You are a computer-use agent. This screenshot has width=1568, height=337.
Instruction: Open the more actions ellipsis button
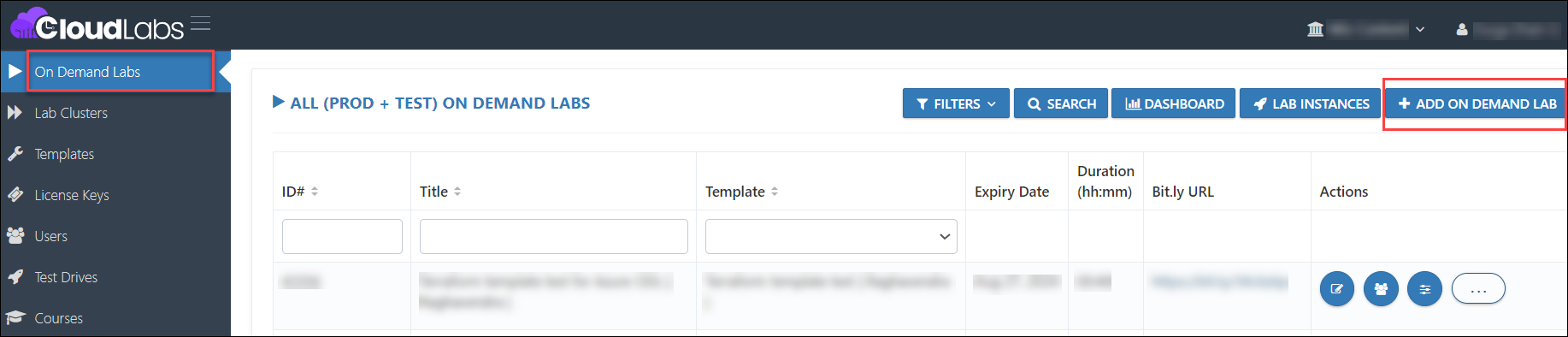click(x=1478, y=289)
